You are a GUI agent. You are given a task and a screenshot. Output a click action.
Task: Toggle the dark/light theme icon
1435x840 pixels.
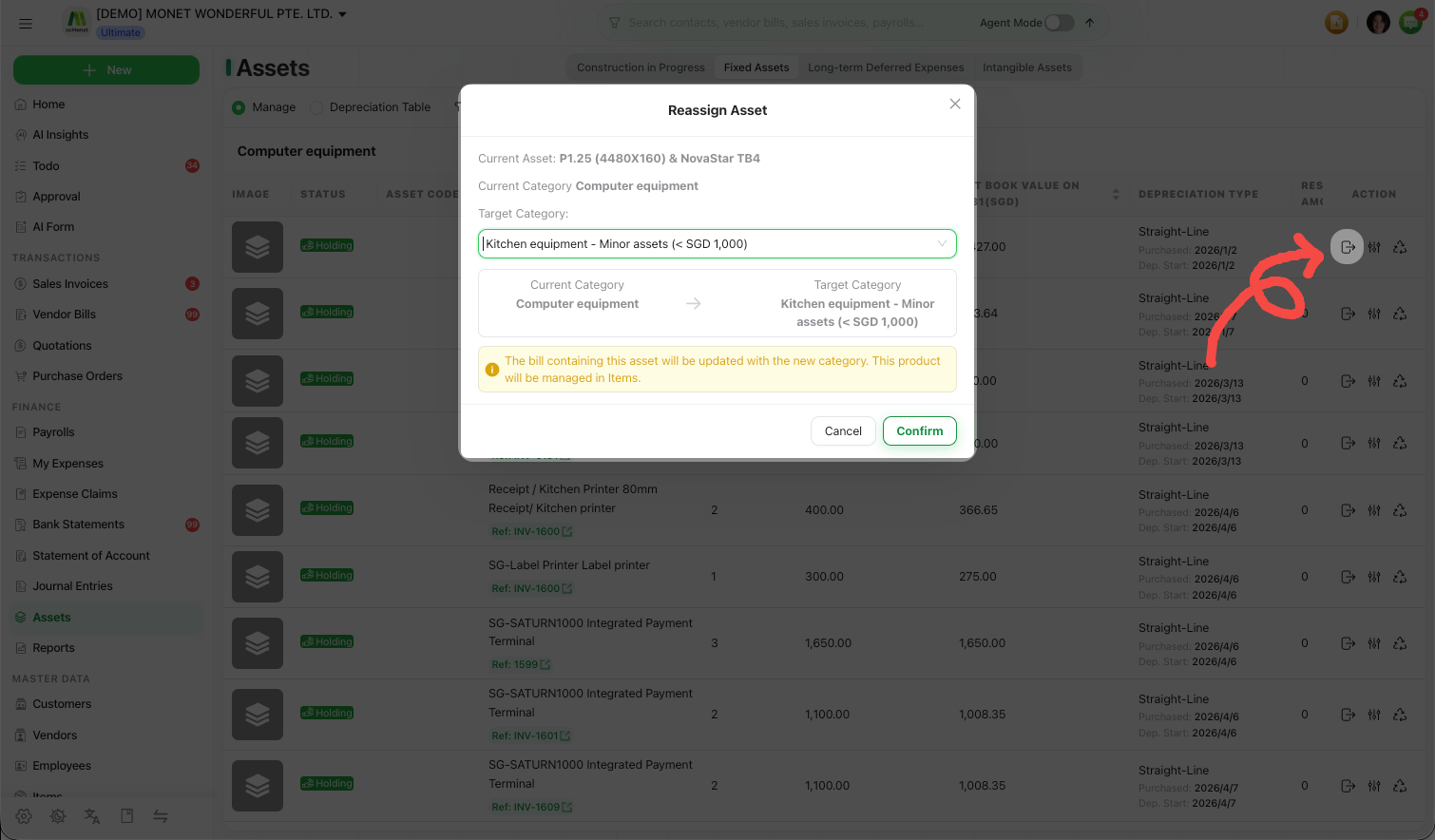[58, 816]
